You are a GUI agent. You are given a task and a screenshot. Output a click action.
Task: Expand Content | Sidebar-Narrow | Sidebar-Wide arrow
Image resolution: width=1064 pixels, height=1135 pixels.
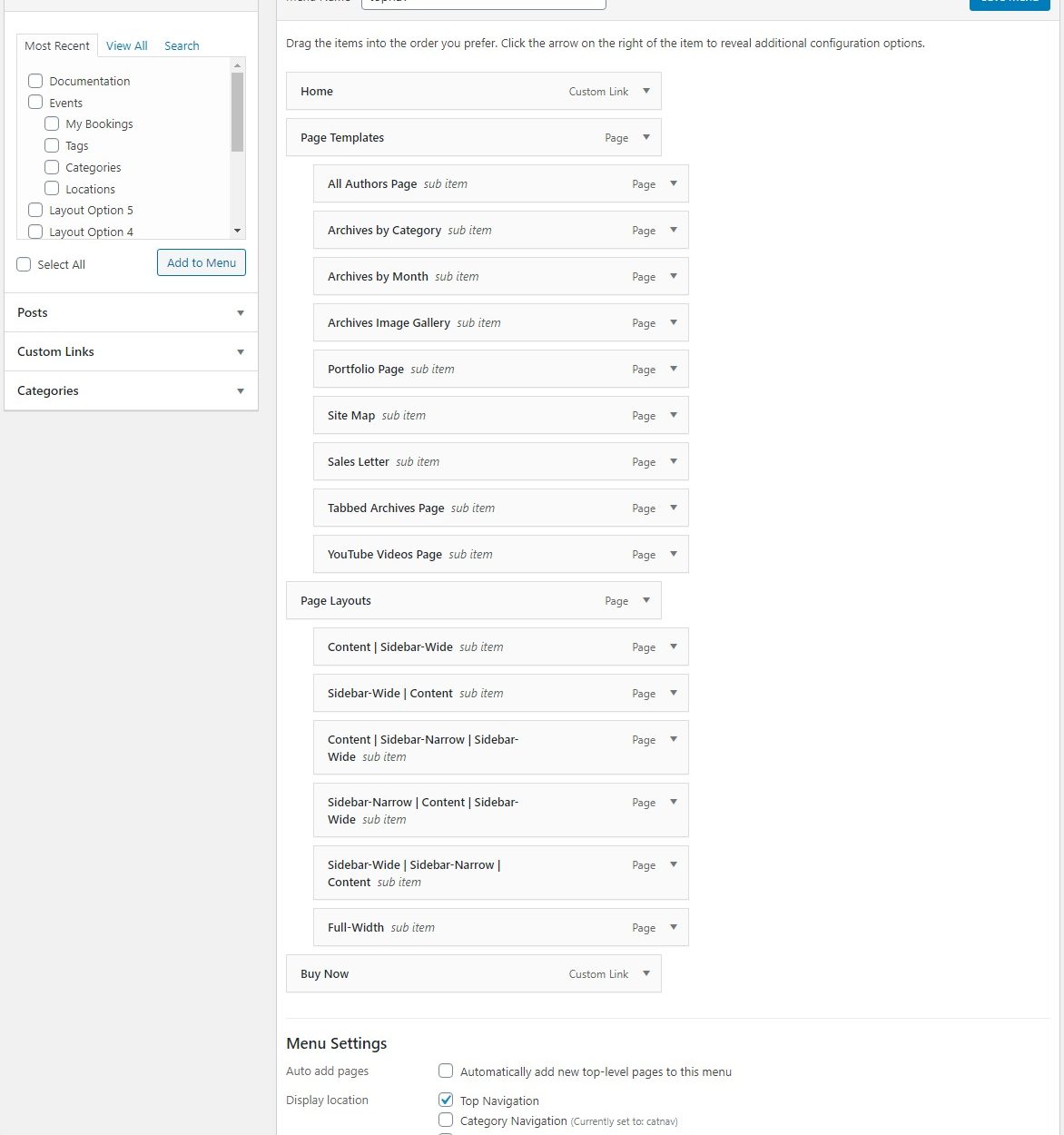tap(674, 739)
